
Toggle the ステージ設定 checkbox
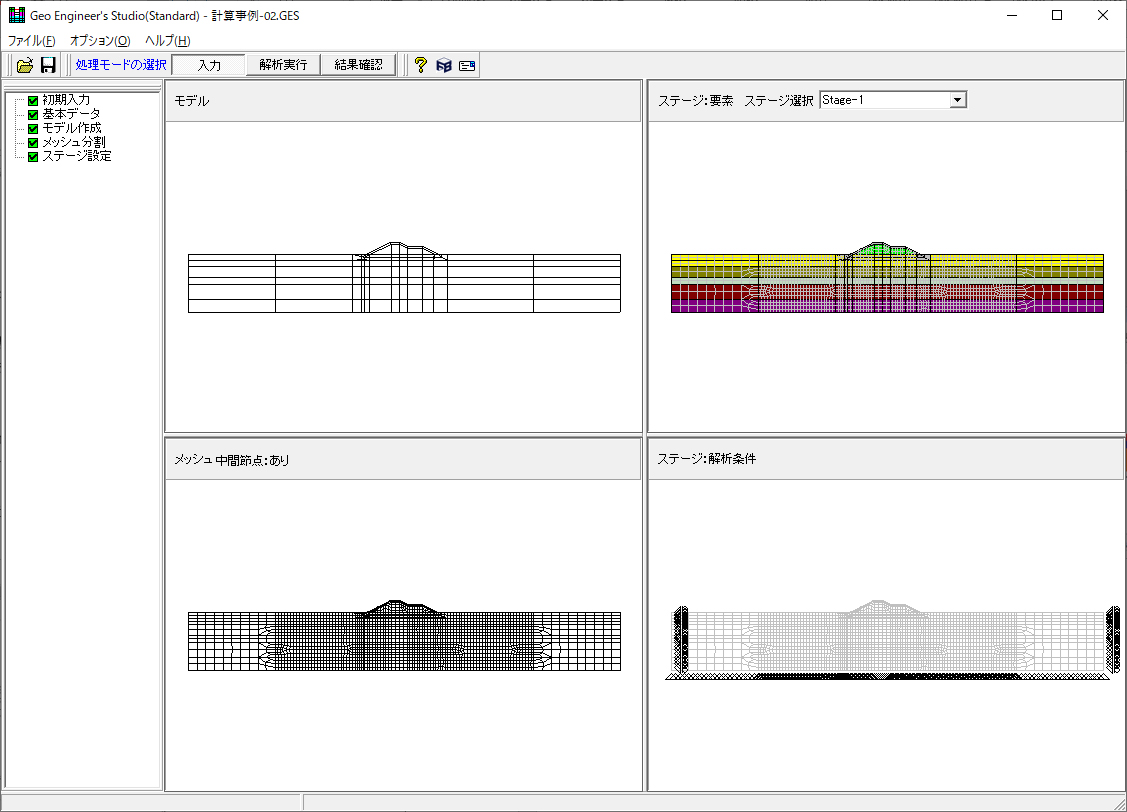[x=33, y=157]
